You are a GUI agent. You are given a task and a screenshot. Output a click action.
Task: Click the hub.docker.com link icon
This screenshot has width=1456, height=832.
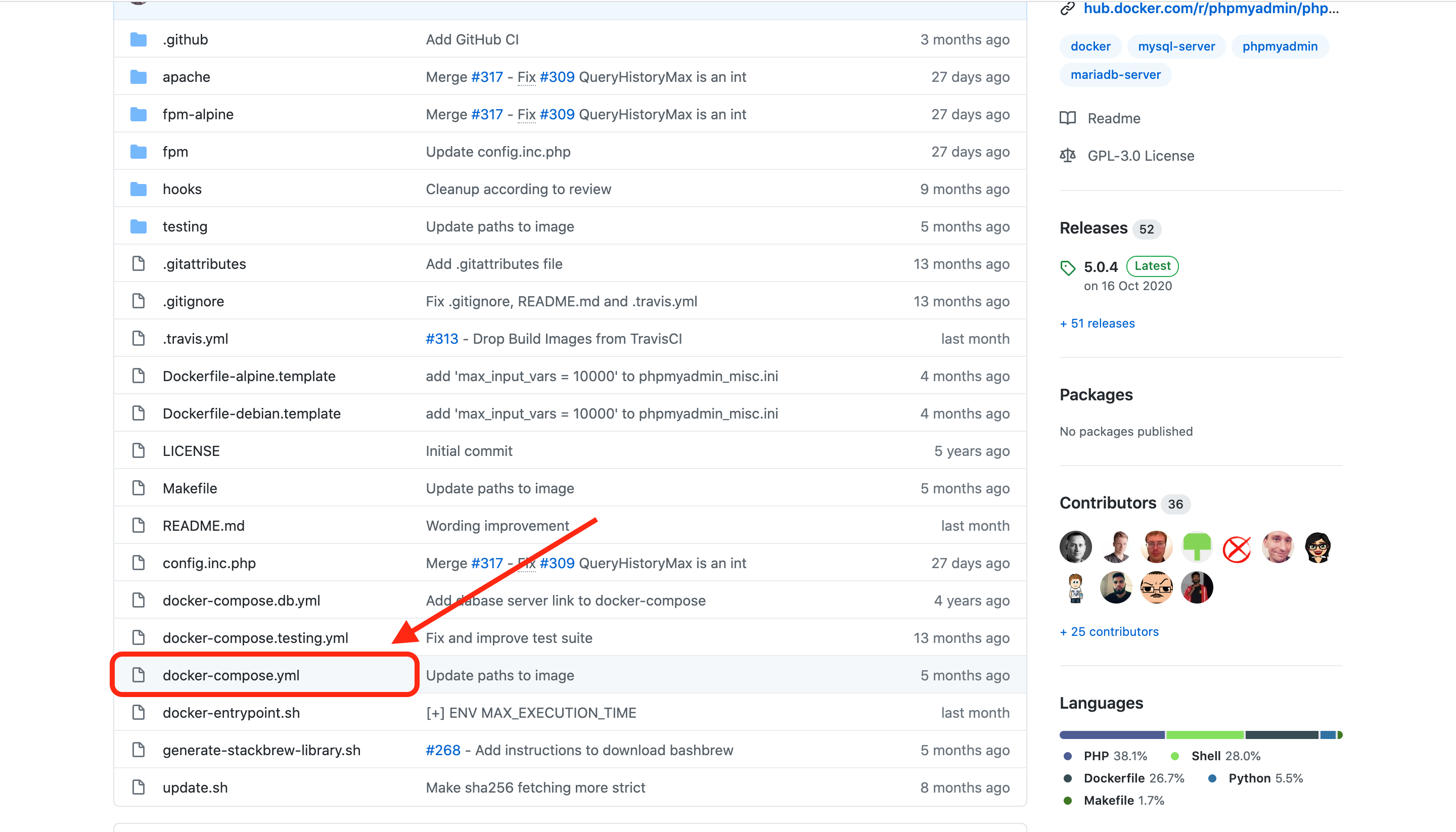pyautogui.click(x=1067, y=9)
